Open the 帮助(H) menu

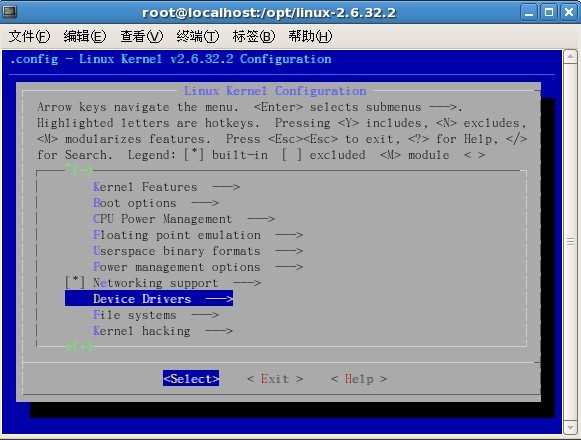point(310,36)
